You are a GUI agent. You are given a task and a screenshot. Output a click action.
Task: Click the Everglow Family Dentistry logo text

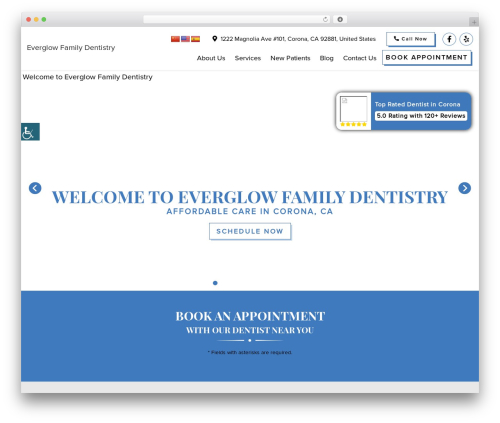(x=71, y=48)
